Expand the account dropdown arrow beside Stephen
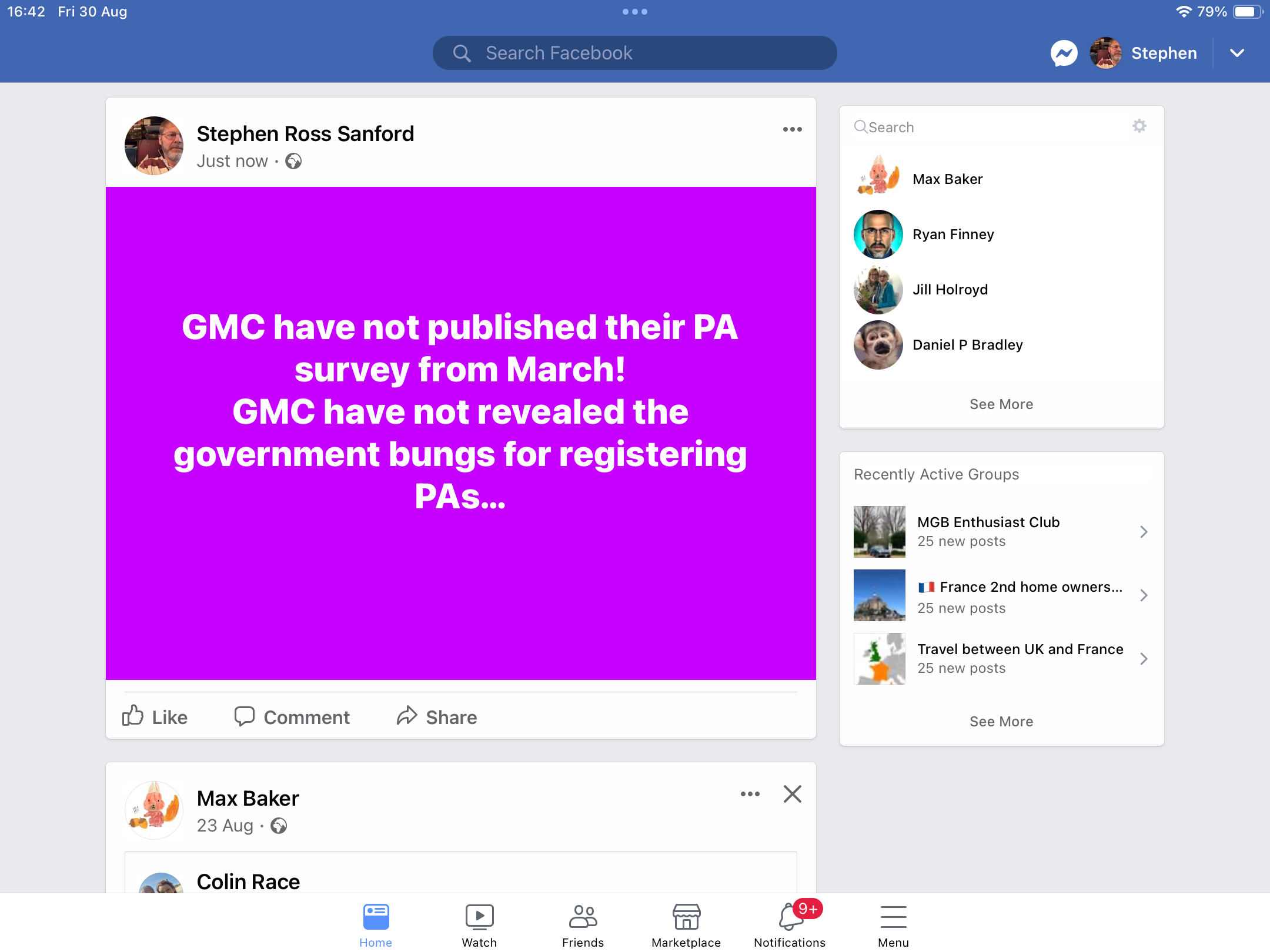The width and height of the screenshot is (1270, 952). (1237, 53)
